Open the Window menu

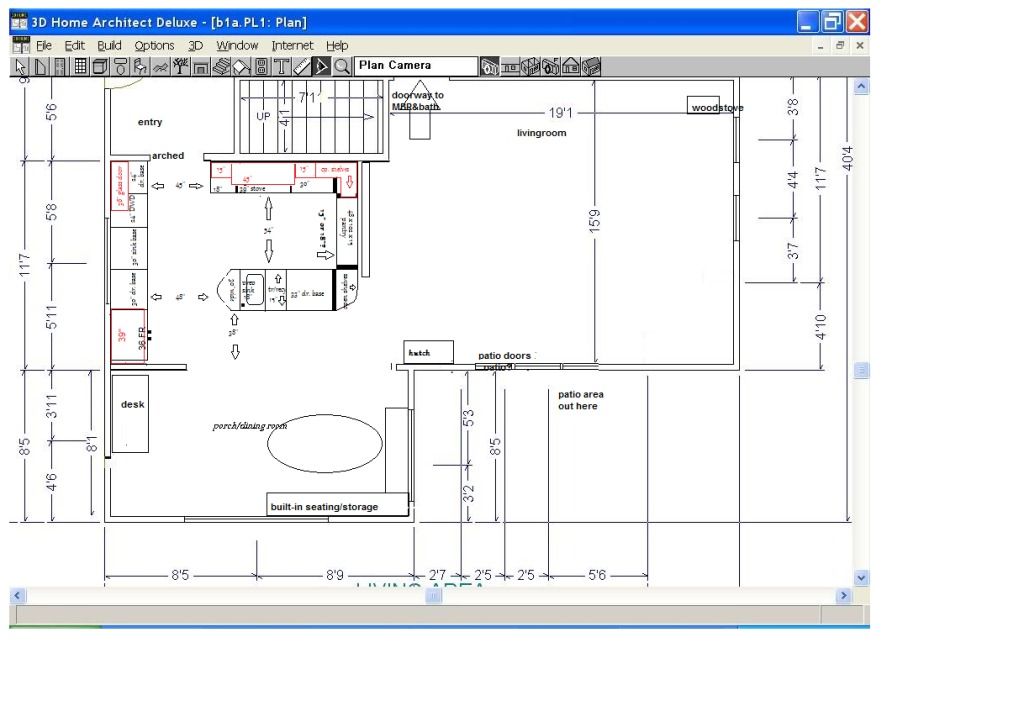[237, 46]
